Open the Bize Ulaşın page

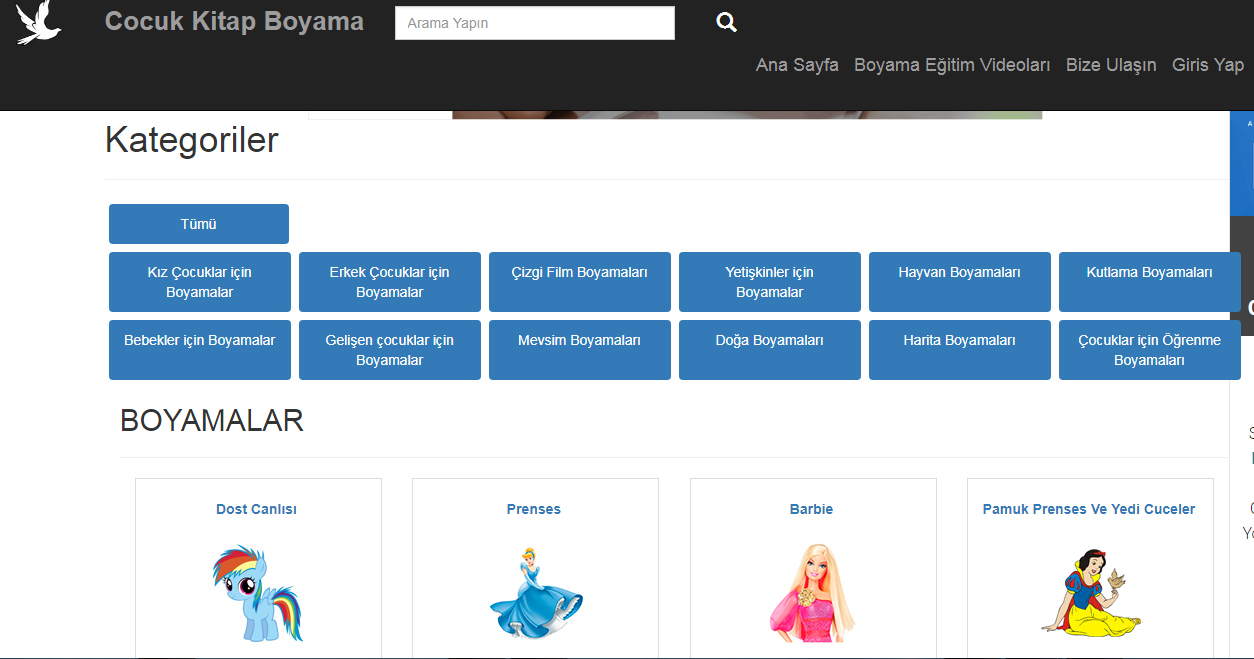click(x=1111, y=65)
